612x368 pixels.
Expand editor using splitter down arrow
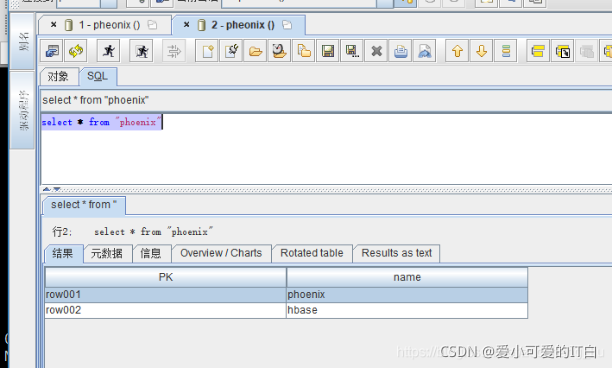click(57, 189)
